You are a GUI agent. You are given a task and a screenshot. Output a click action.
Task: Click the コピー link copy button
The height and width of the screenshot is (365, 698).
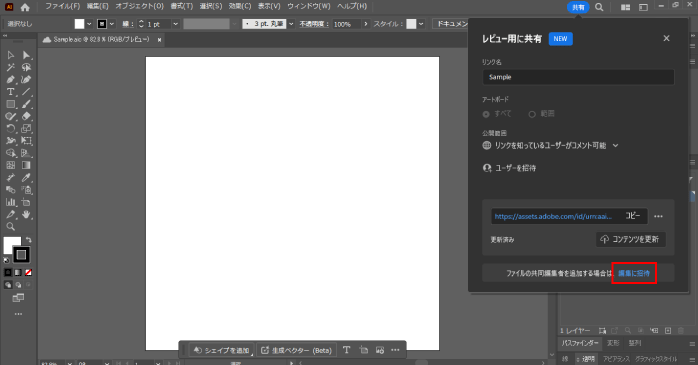pyautogui.click(x=633, y=216)
